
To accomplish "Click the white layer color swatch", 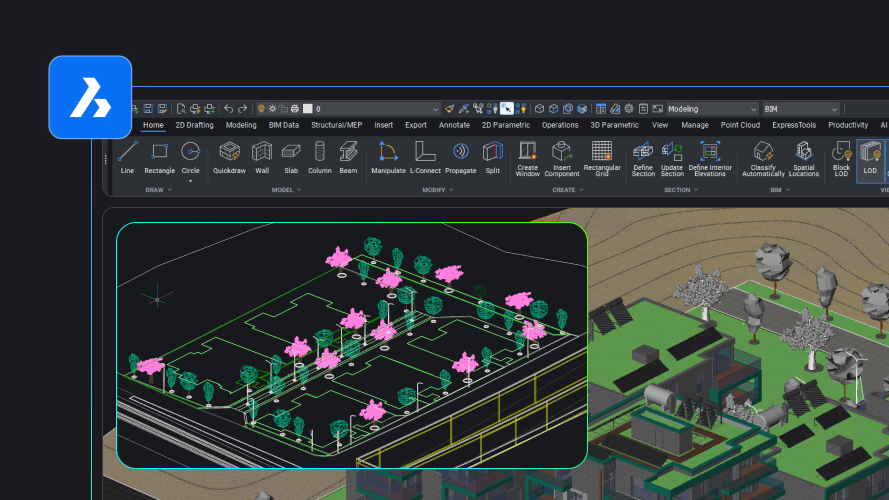I will (x=308, y=109).
